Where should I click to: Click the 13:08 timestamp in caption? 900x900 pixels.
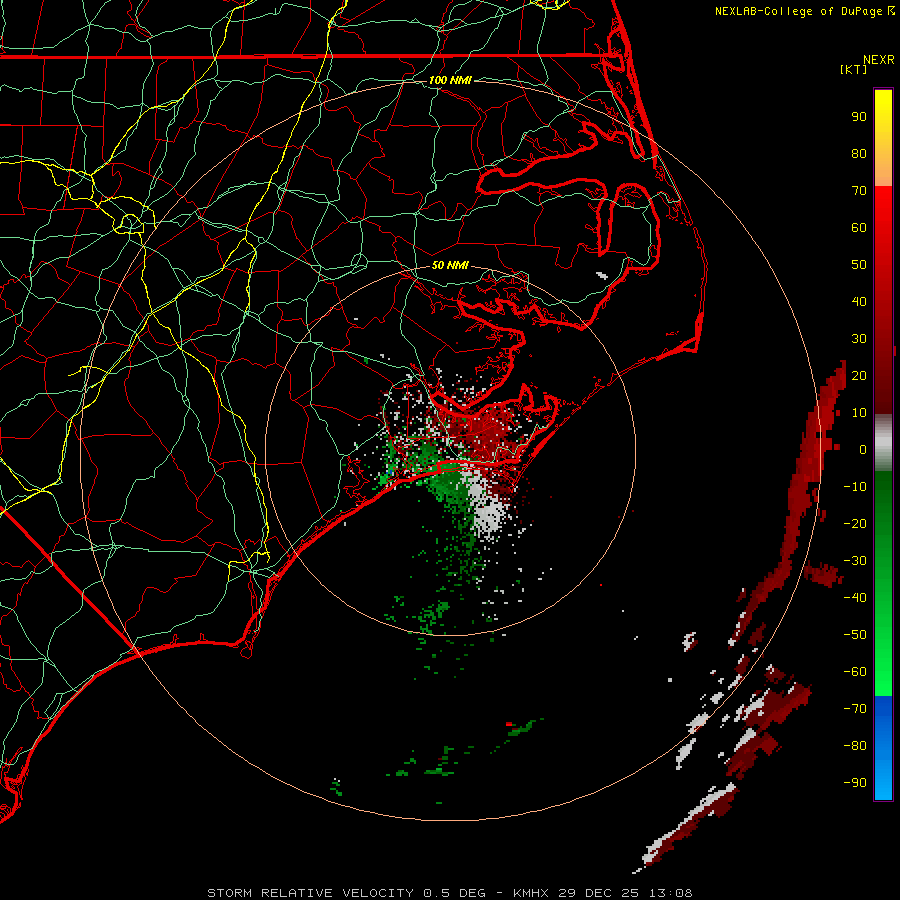pyautogui.click(x=671, y=893)
